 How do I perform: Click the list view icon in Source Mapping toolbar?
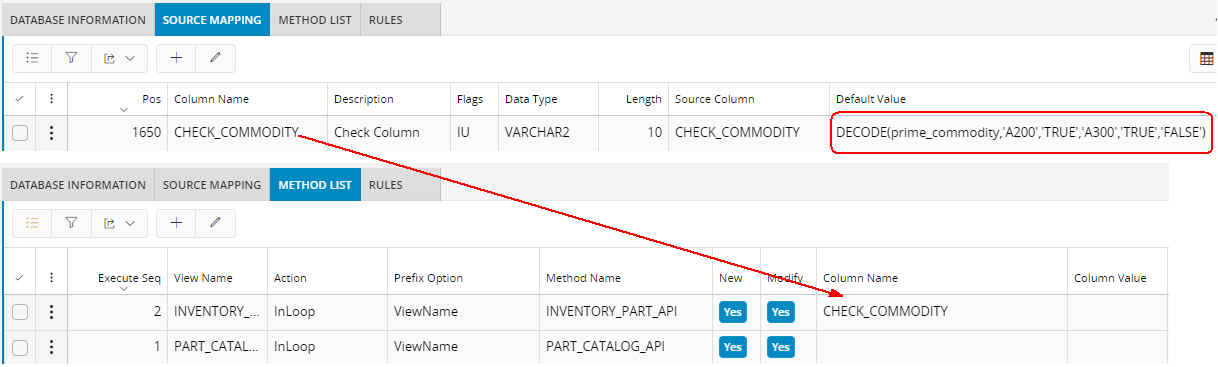click(x=32, y=58)
